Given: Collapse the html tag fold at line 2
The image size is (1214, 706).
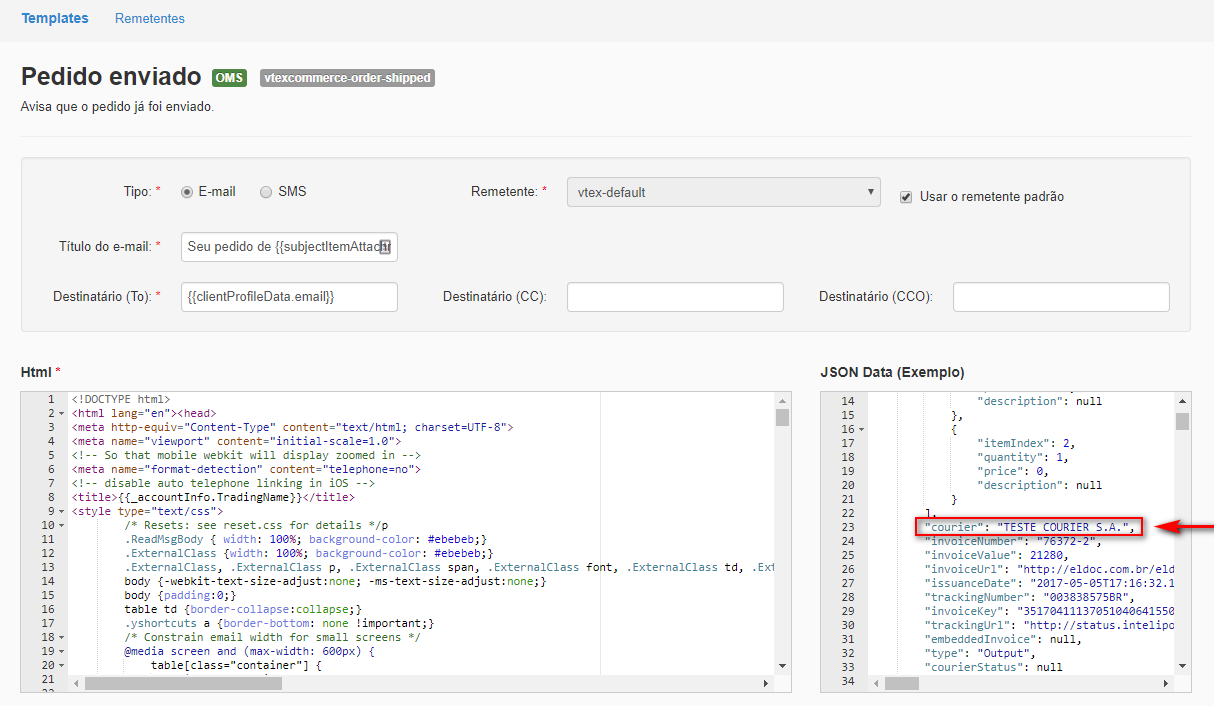Looking at the screenshot, I should pyautogui.click(x=62, y=411).
